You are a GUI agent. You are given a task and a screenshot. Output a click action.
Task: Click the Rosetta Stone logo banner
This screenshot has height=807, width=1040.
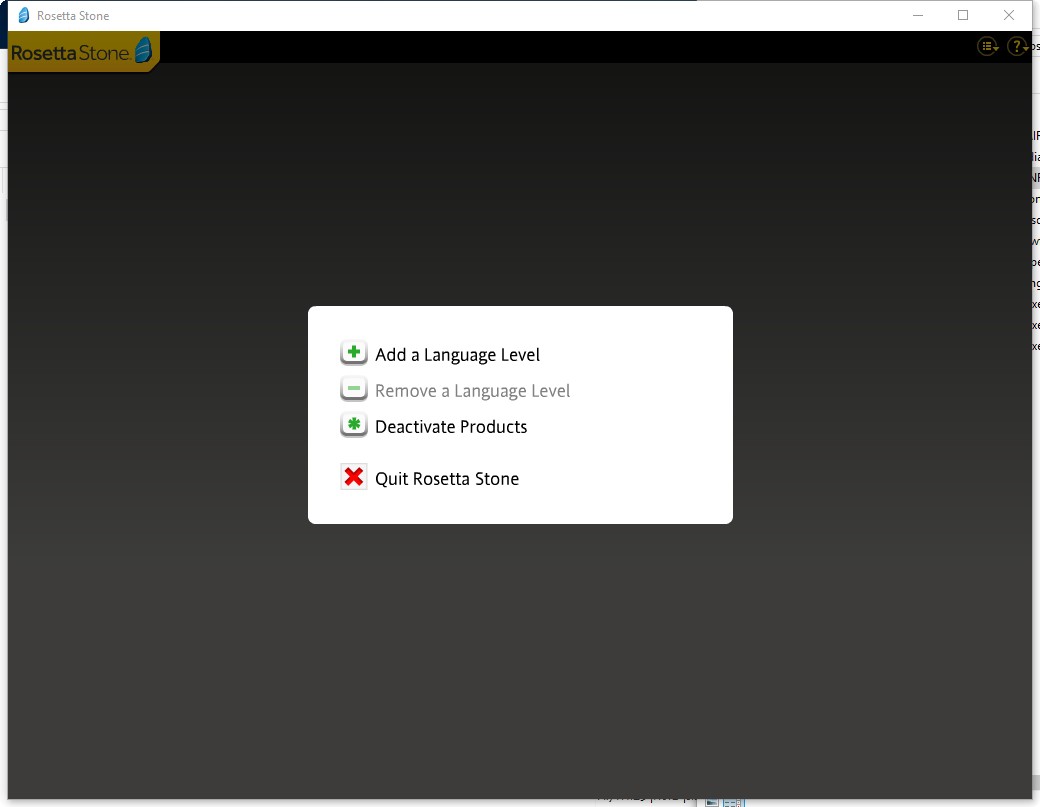(x=84, y=52)
